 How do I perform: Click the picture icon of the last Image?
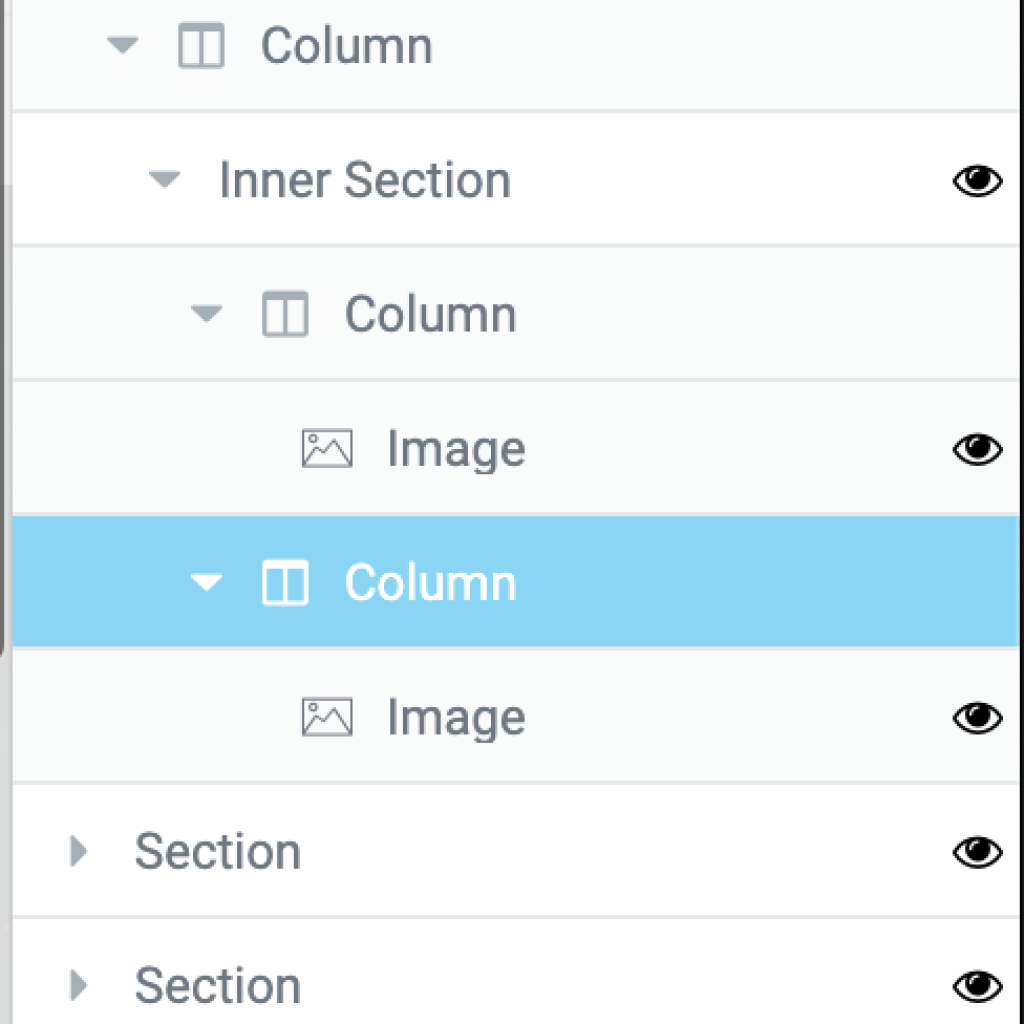tap(327, 717)
